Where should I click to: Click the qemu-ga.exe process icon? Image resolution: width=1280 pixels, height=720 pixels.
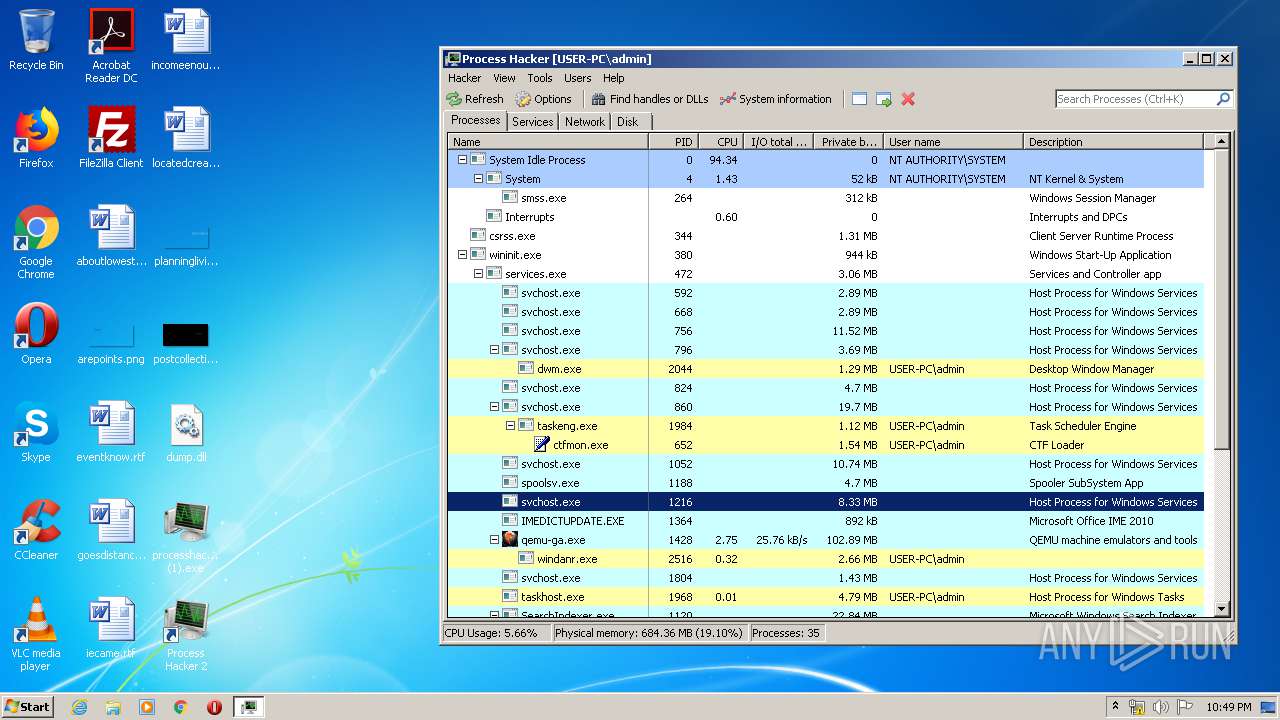[510, 540]
